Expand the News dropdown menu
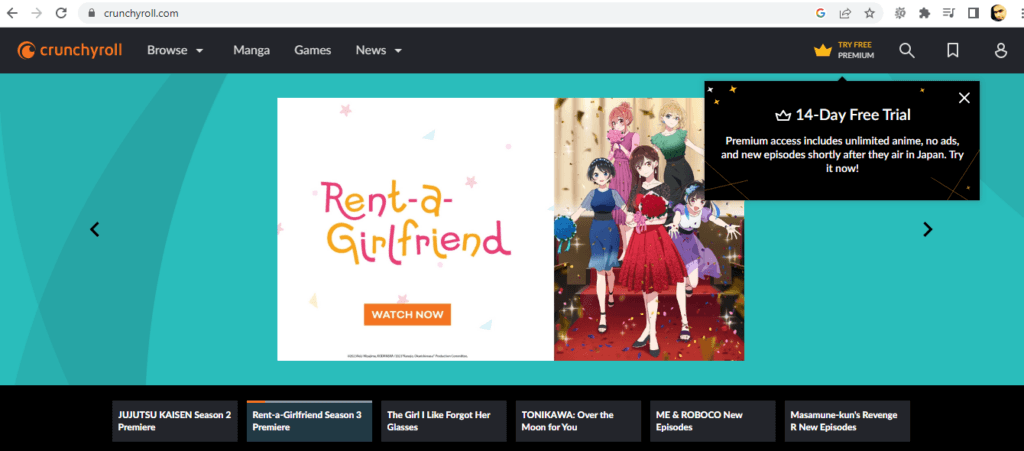The height and width of the screenshot is (451, 1024). 379,50
